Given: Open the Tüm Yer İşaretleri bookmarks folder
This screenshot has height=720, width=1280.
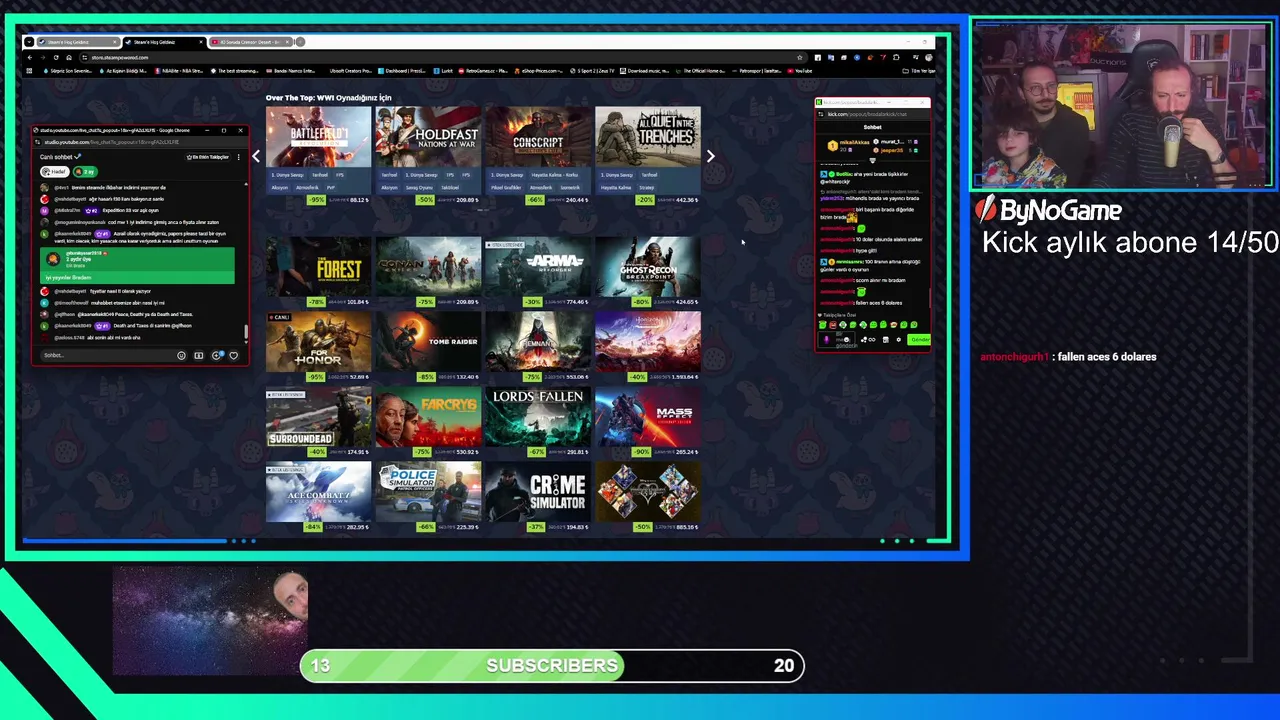Looking at the screenshot, I should (x=918, y=71).
